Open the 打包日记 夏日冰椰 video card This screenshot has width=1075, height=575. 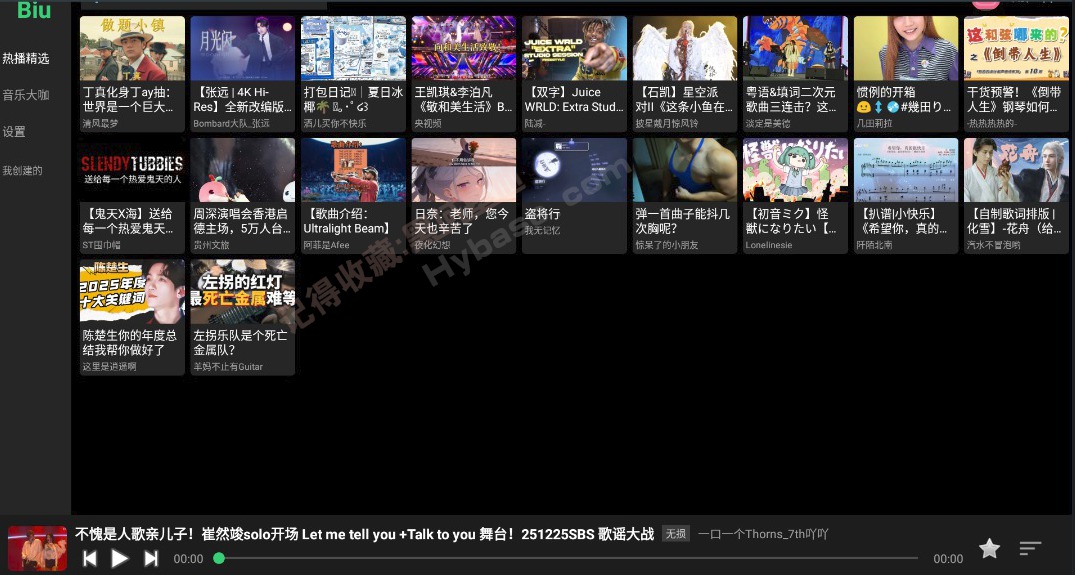pyautogui.click(x=353, y=74)
